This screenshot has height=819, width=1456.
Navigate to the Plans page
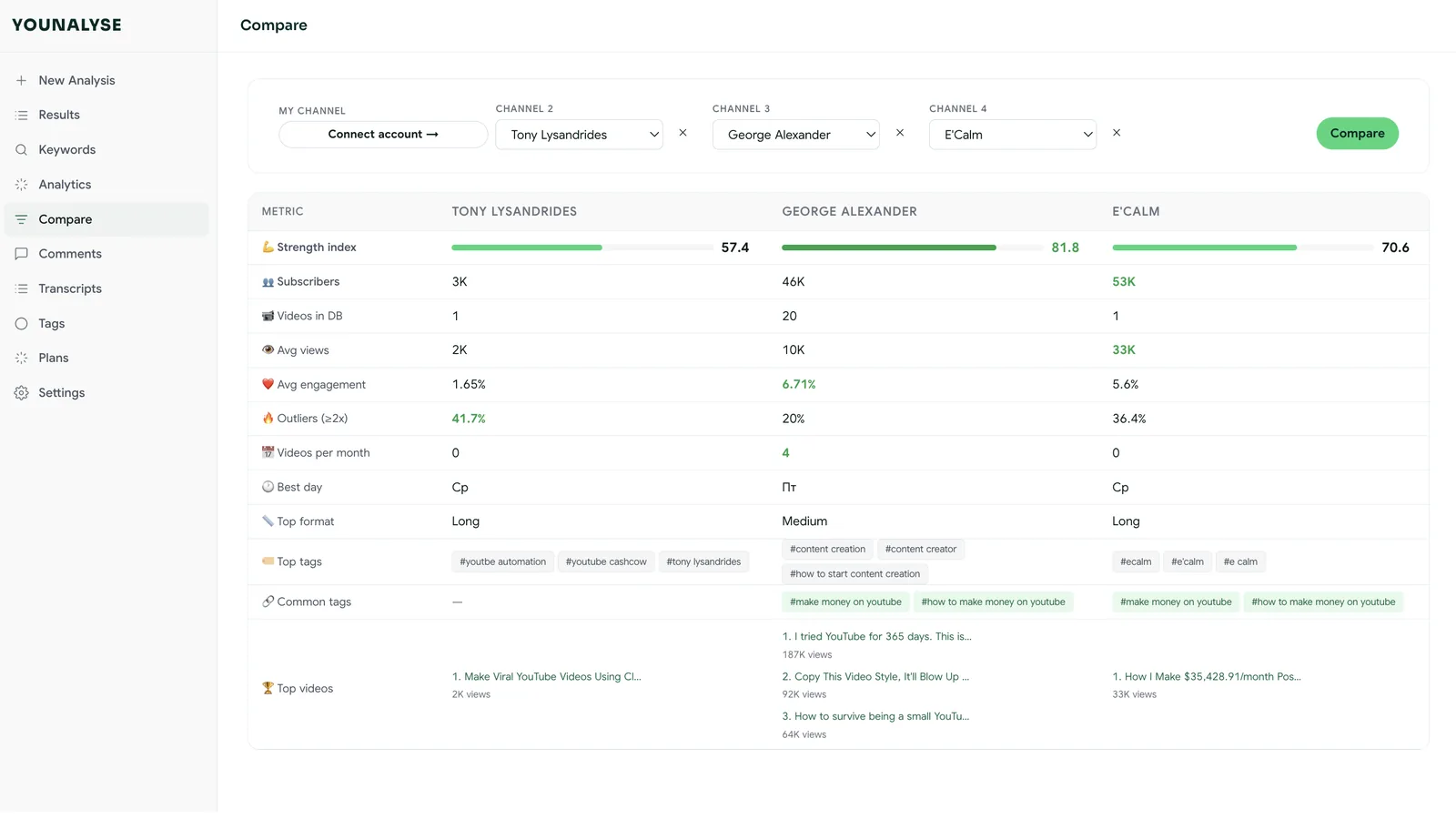click(x=106, y=358)
